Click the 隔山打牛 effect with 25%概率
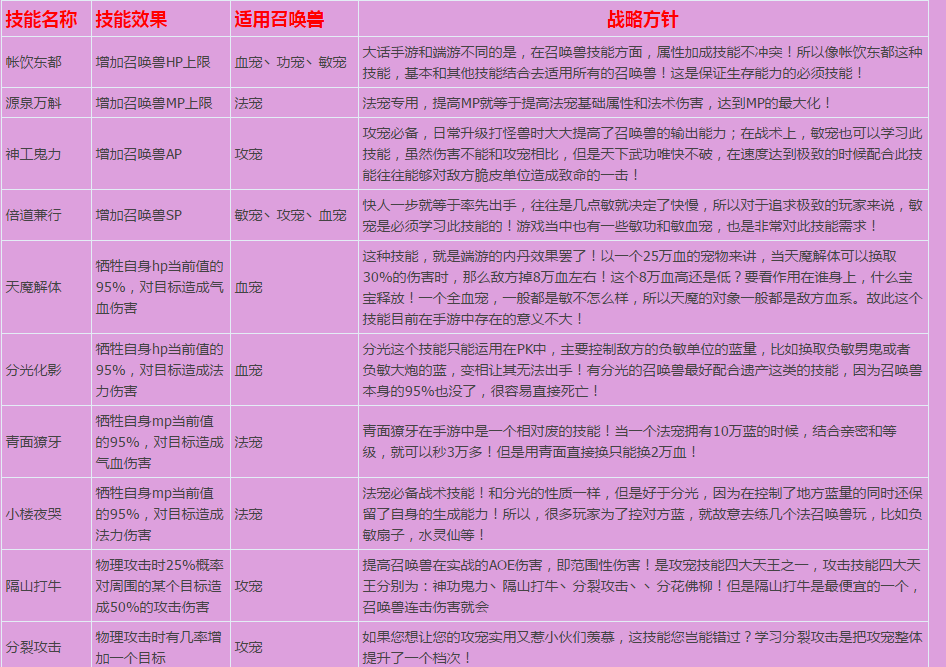This screenshot has width=946, height=667. tap(159, 586)
